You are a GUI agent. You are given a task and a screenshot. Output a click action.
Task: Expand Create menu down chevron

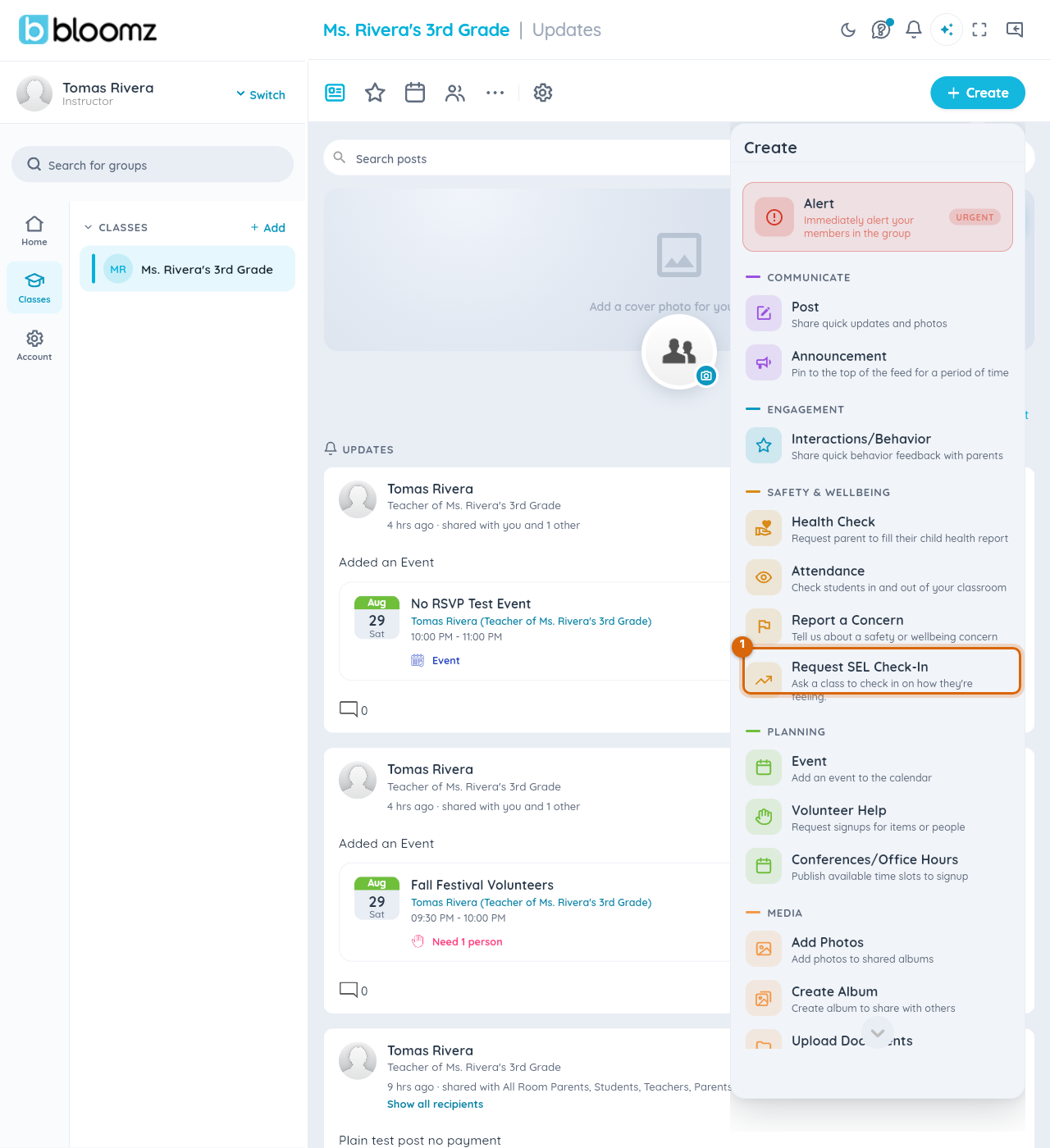(878, 1033)
